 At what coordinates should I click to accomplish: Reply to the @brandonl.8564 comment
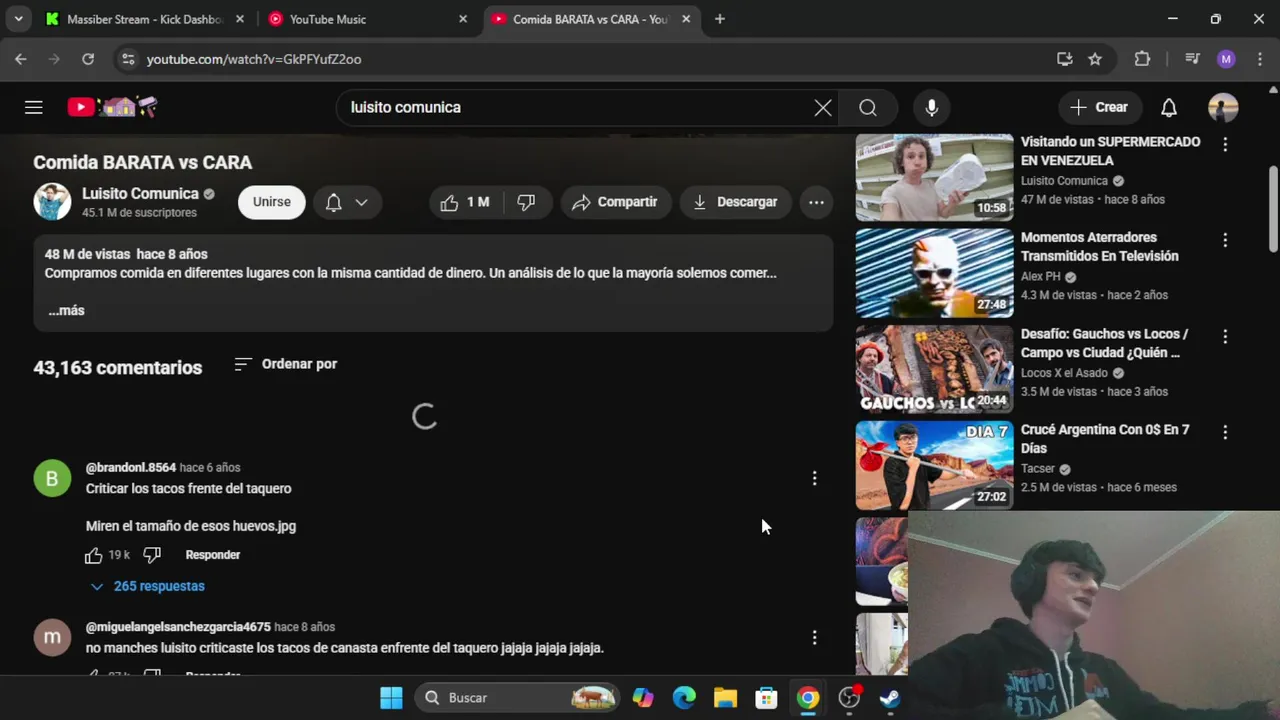click(x=213, y=555)
